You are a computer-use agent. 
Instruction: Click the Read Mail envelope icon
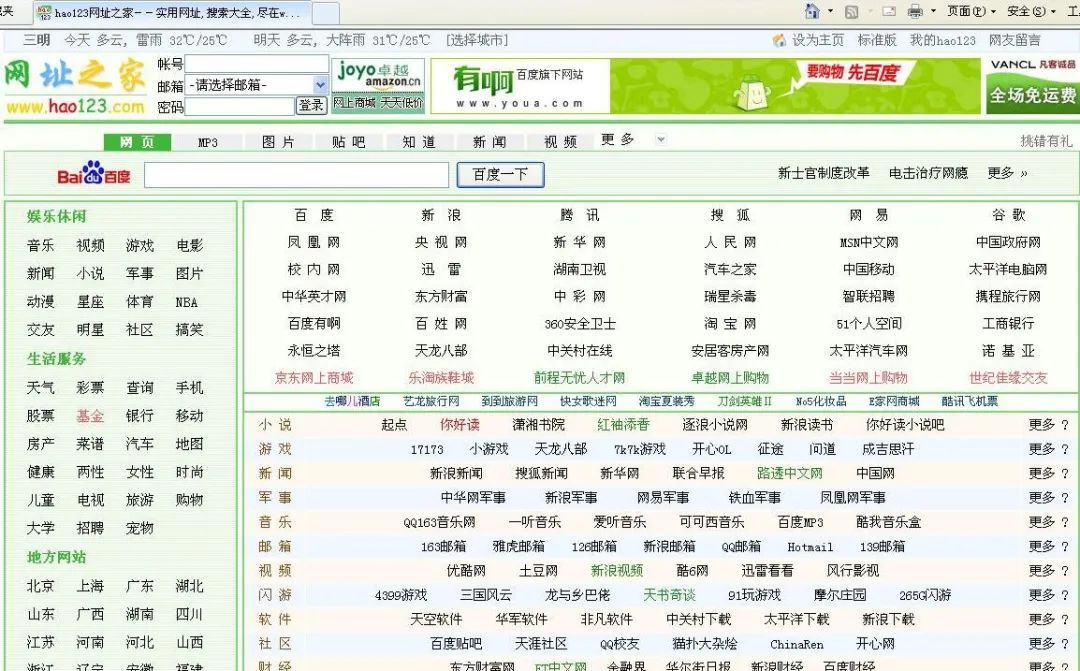pos(888,13)
